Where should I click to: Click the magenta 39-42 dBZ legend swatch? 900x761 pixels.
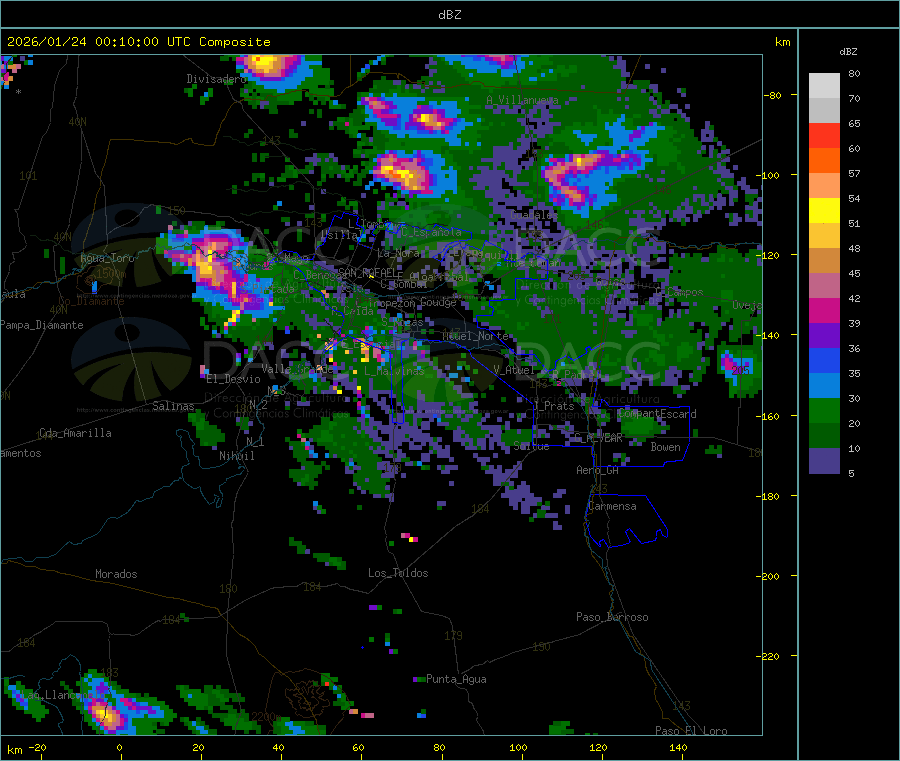tap(824, 310)
